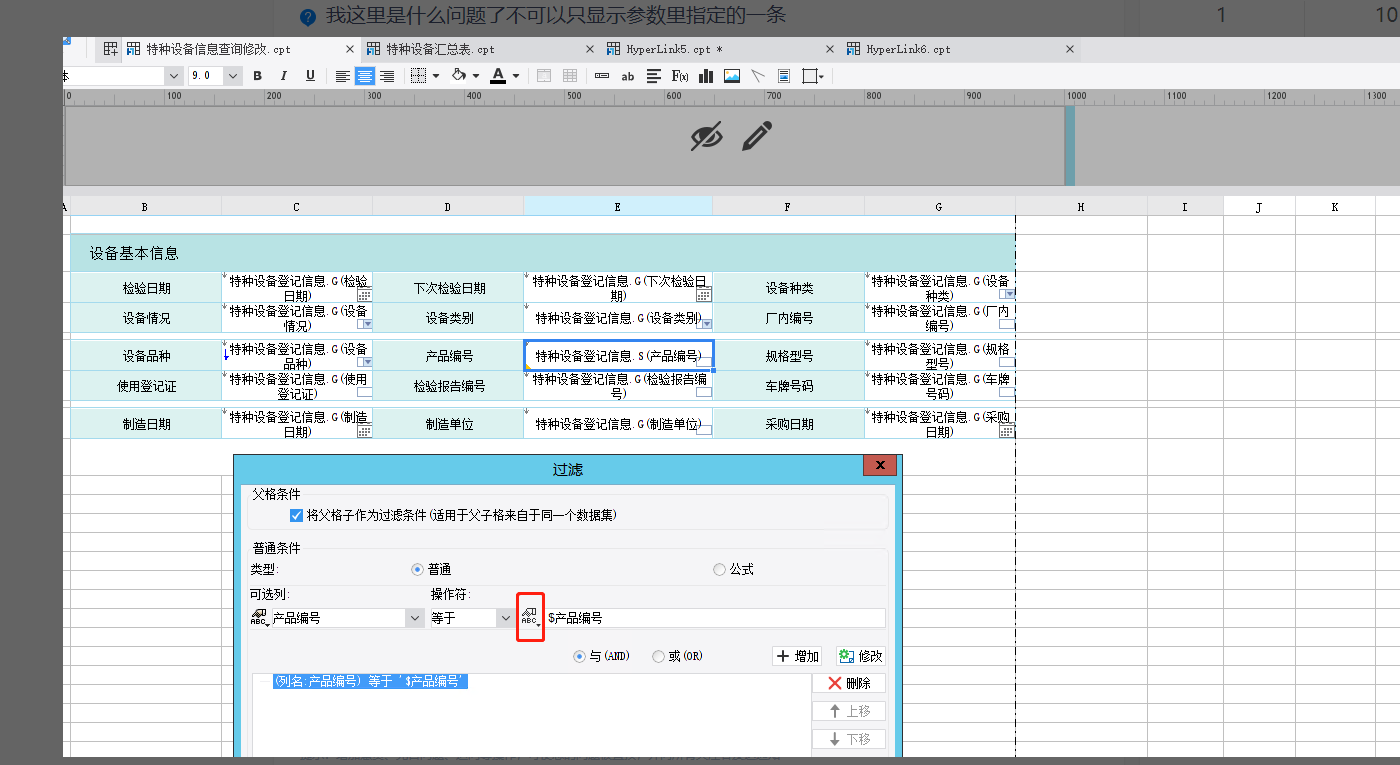The width and height of the screenshot is (1400, 765).
Task: Toggle italic formatting in toolbar
Action: pyautogui.click(x=283, y=76)
